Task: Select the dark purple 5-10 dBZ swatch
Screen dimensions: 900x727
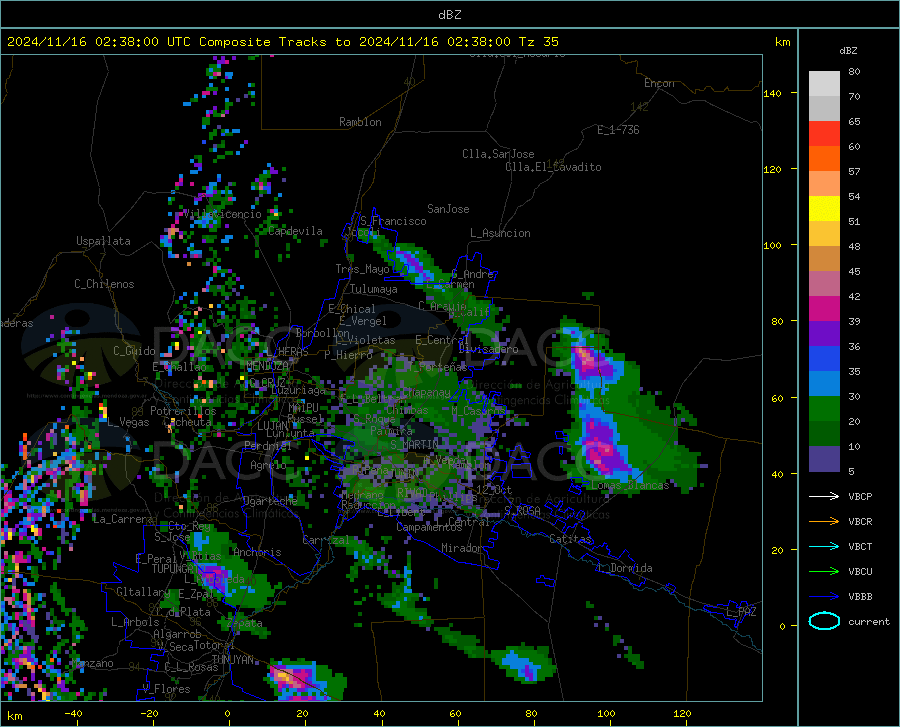Action: click(x=824, y=459)
